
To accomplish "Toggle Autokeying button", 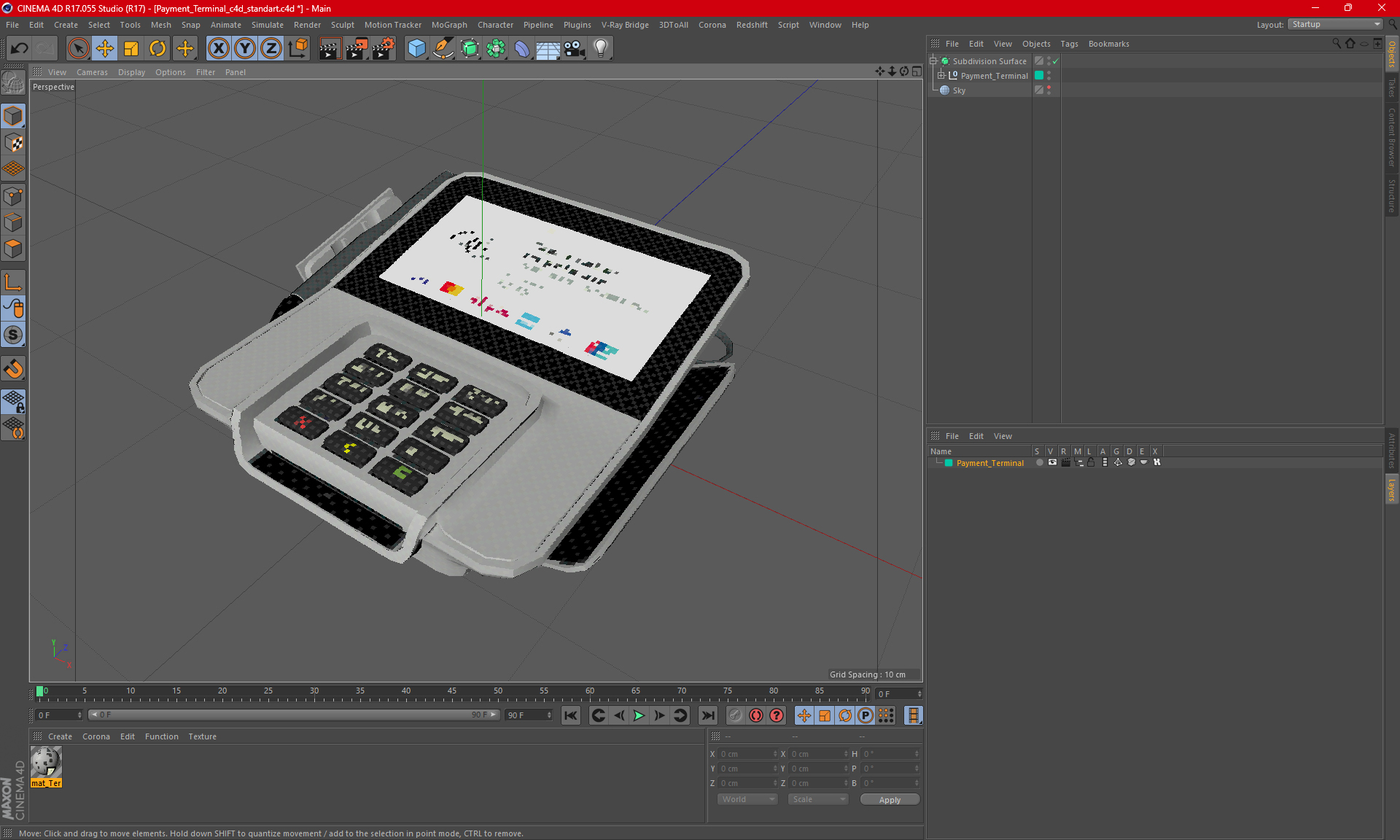I will 756,715.
